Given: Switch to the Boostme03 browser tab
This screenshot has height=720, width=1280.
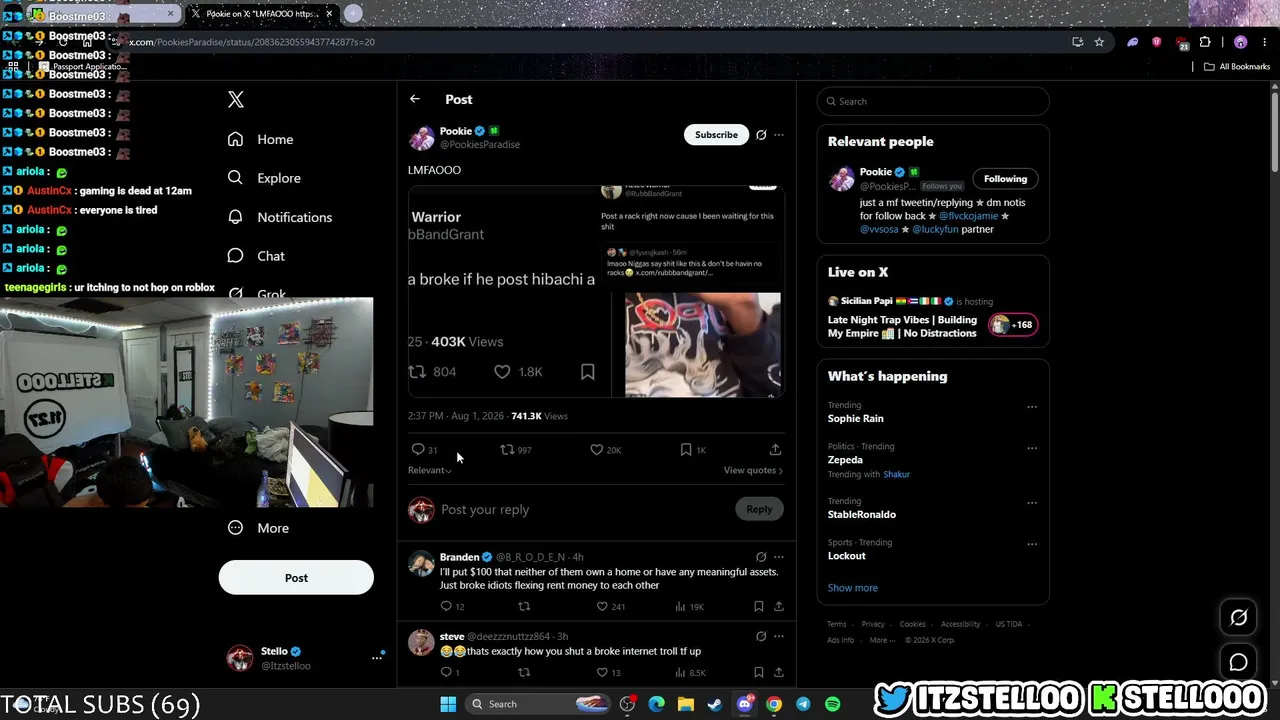Looking at the screenshot, I should 102,14.
